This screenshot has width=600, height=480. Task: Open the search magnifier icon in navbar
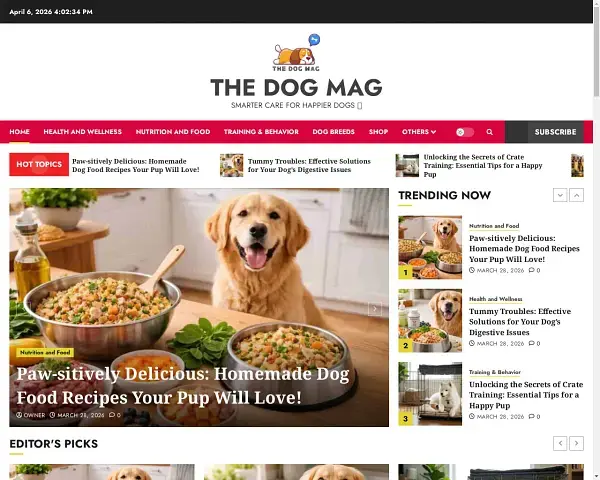489,132
